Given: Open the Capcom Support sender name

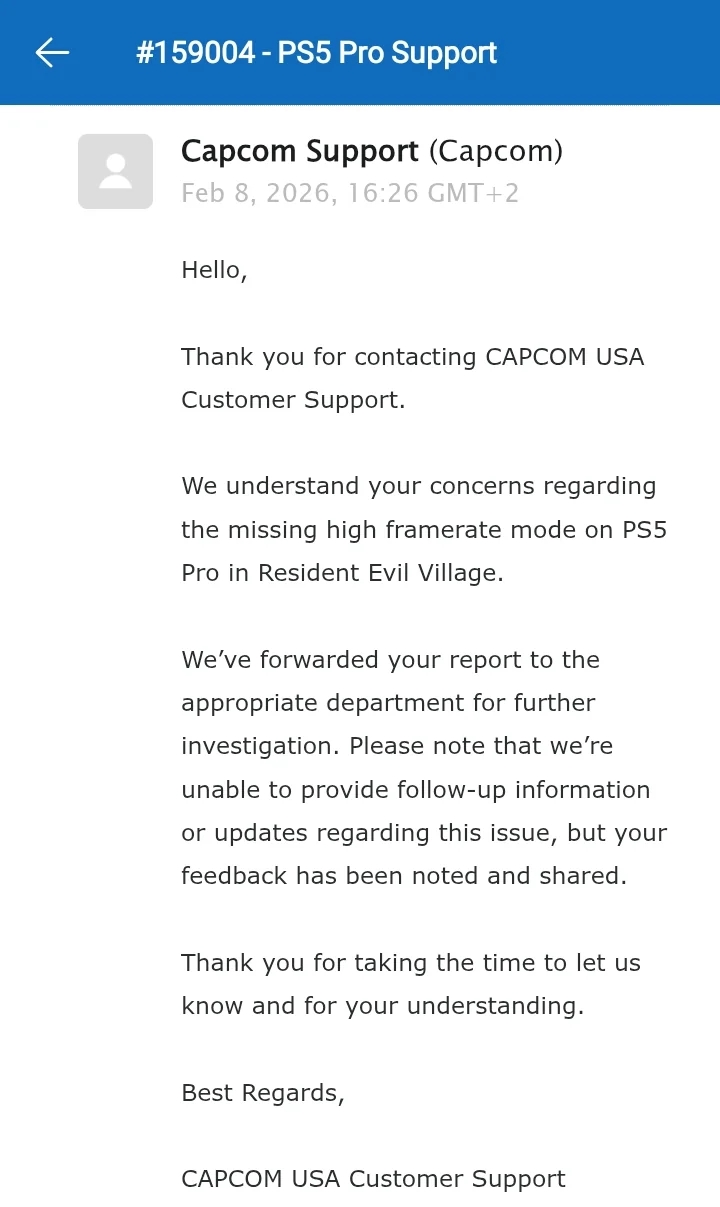Looking at the screenshot, I should [298, 151].
